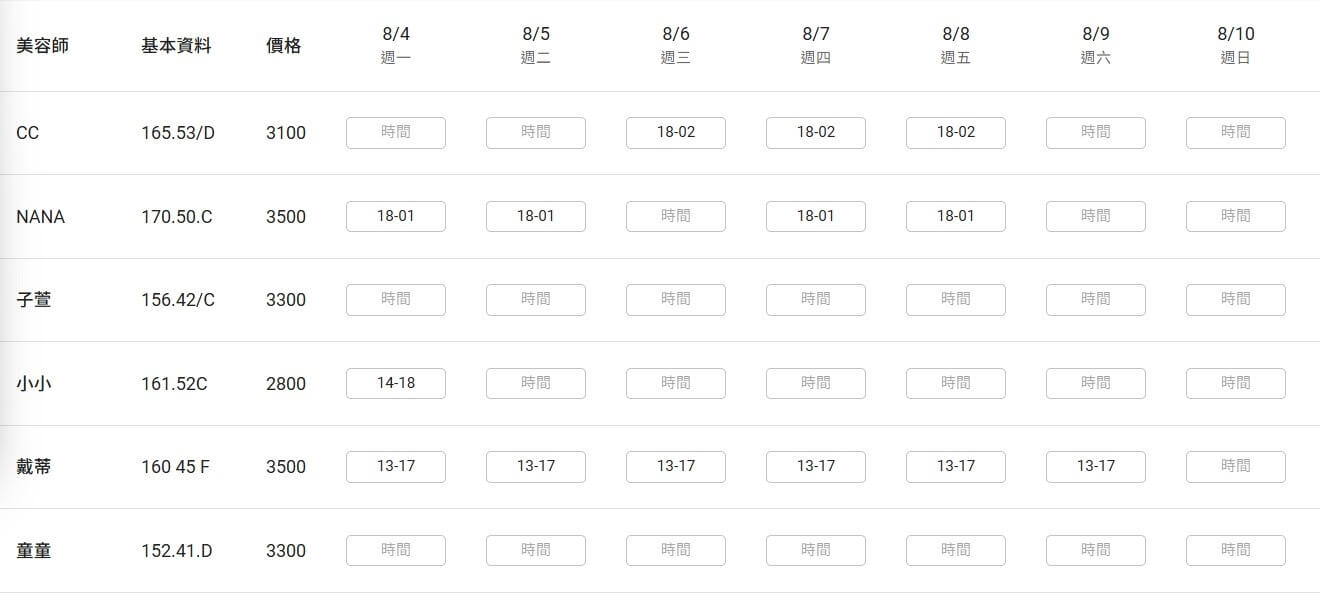The width and height of the screenshot is (1320, 596).
Task: Click 小小's empty 8/9 time field
Action: [x=1096, y=383]
